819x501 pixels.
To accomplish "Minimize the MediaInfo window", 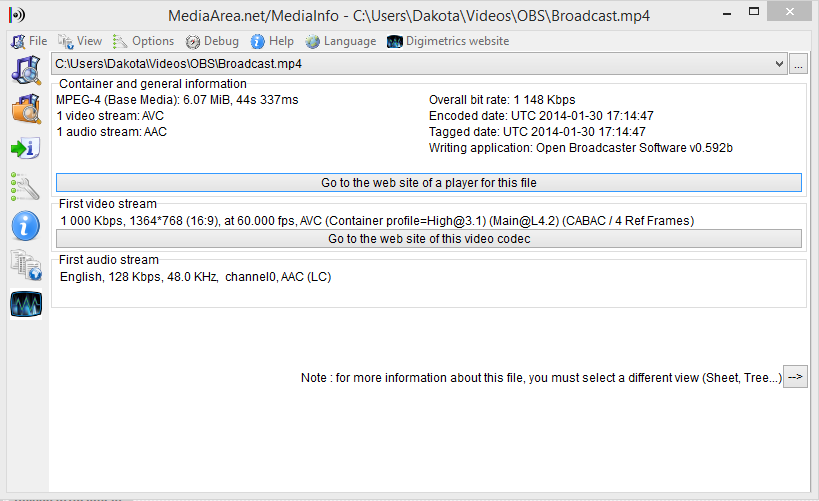I will [727, 13].
